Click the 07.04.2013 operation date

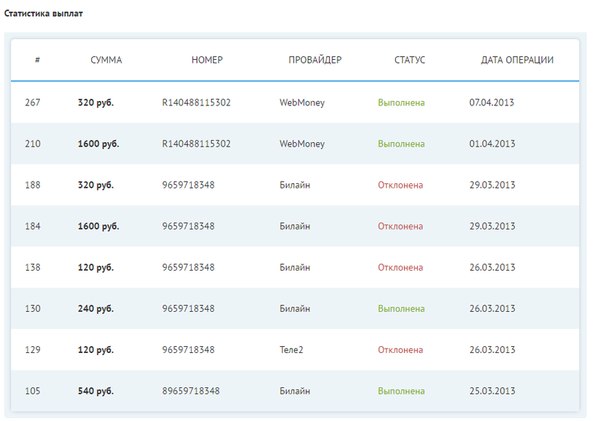click(x=492, y=103)
